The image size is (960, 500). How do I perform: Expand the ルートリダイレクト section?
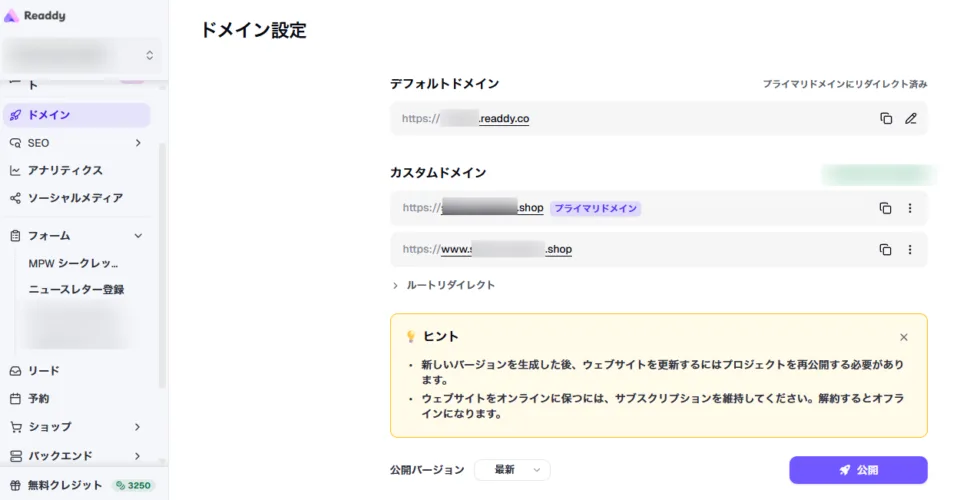point(444,285)
